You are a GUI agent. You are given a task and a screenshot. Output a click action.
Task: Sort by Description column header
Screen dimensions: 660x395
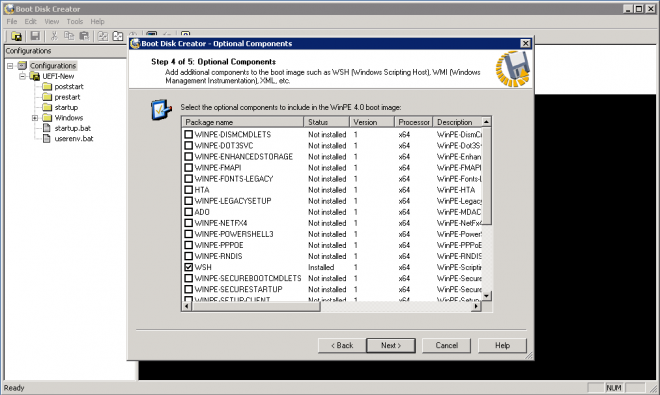457,122
